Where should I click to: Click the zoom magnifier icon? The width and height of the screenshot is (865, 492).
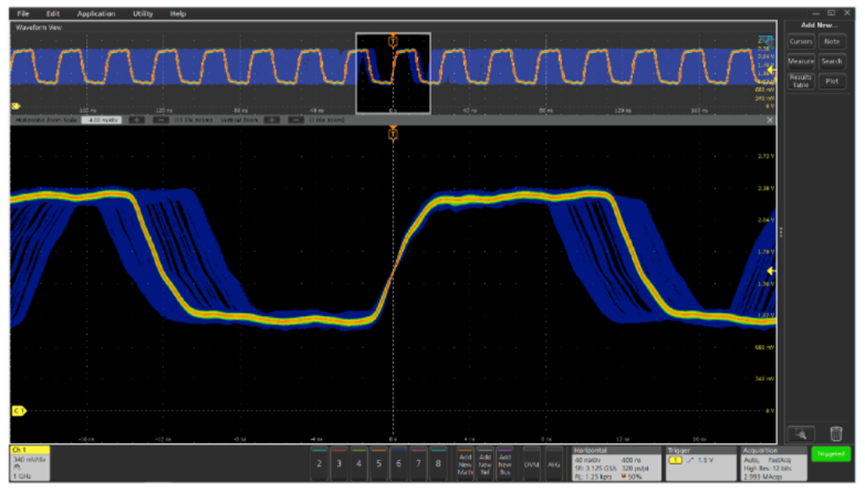(x=801, y=433)
